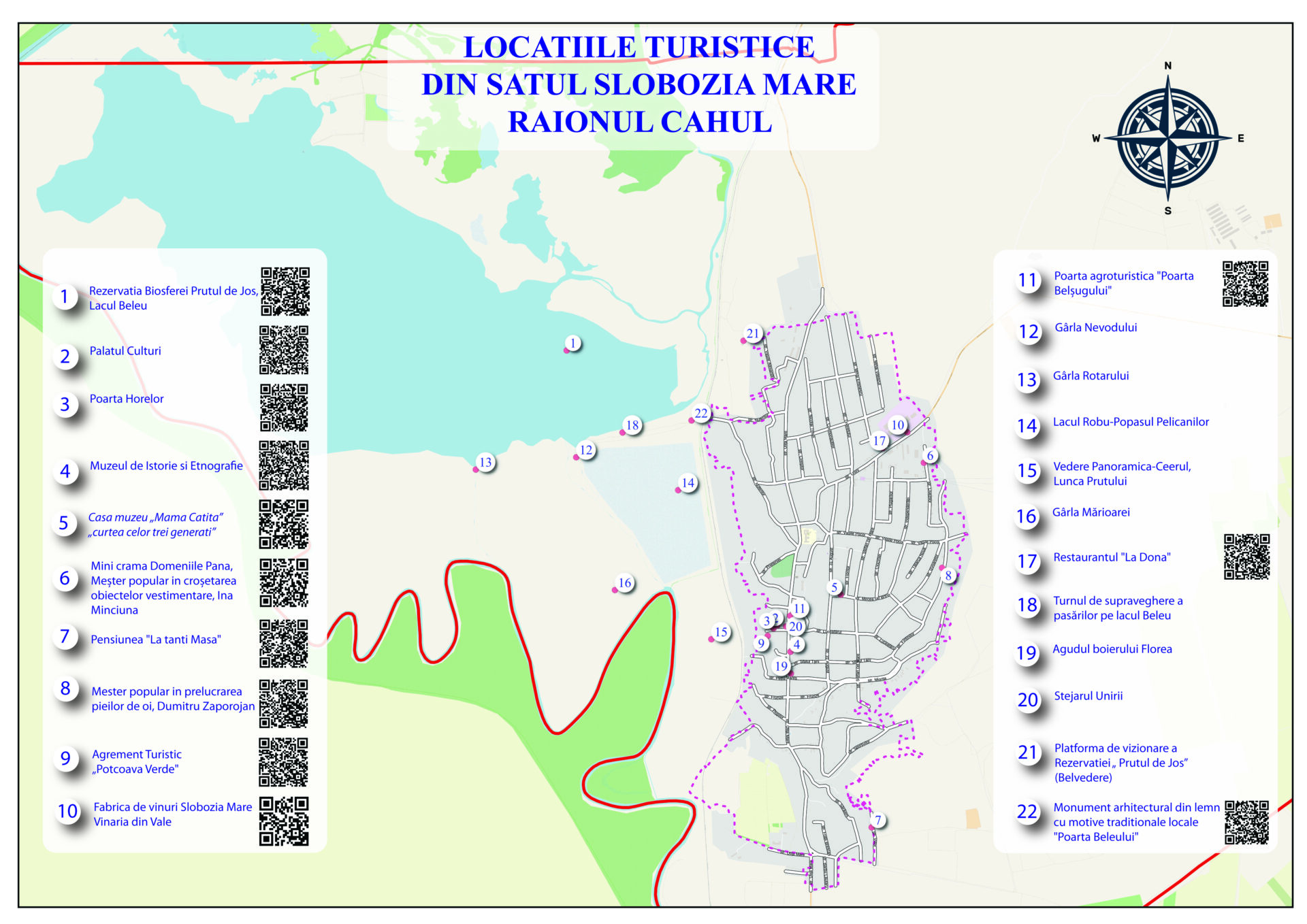The height and width of the screenshot is (924, 1307).
Task: Click map marker 7 at village south
Action: pos(878,820)
